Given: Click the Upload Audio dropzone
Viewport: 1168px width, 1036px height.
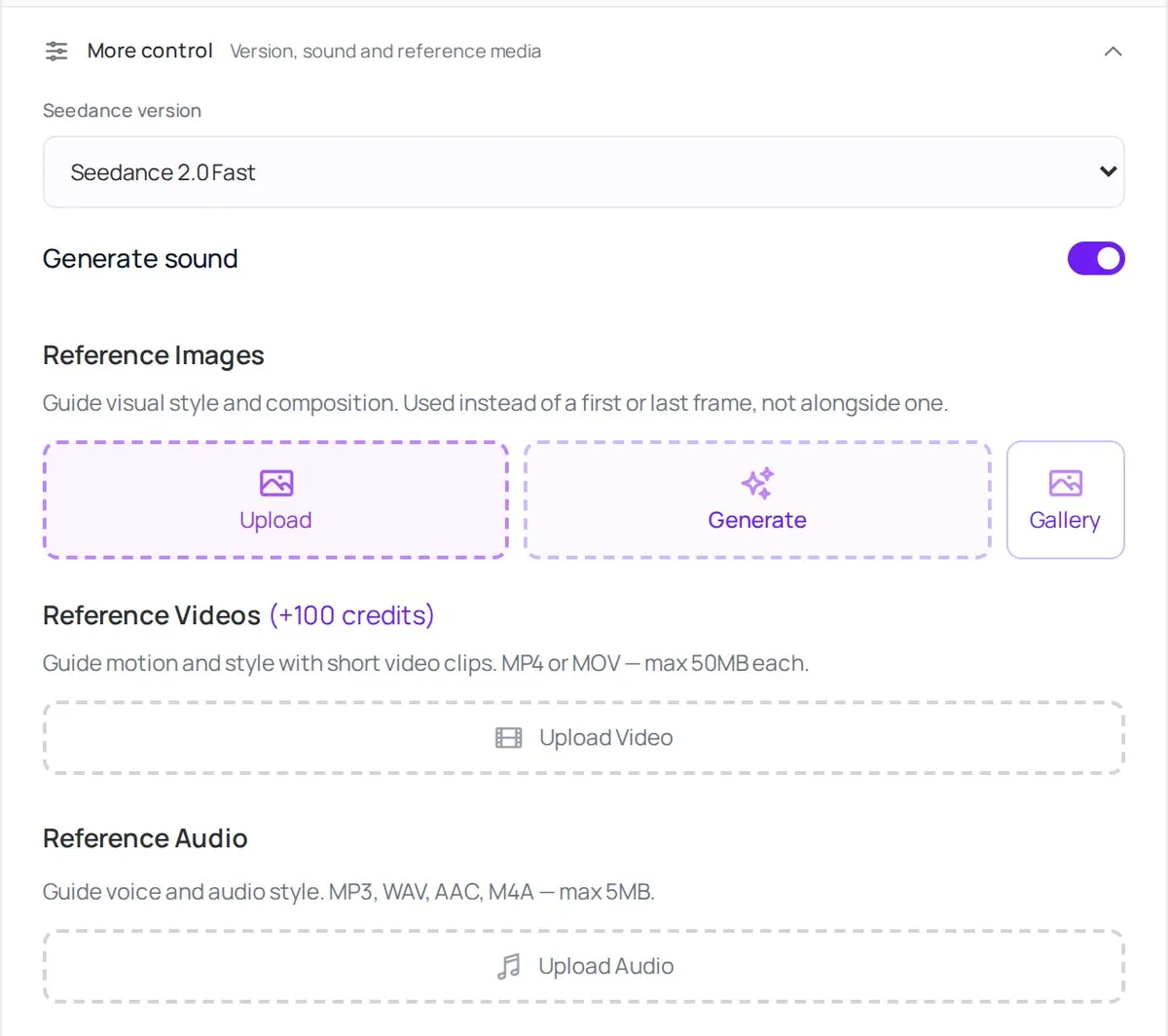Looking at the screenshot, I should (584, 966).
